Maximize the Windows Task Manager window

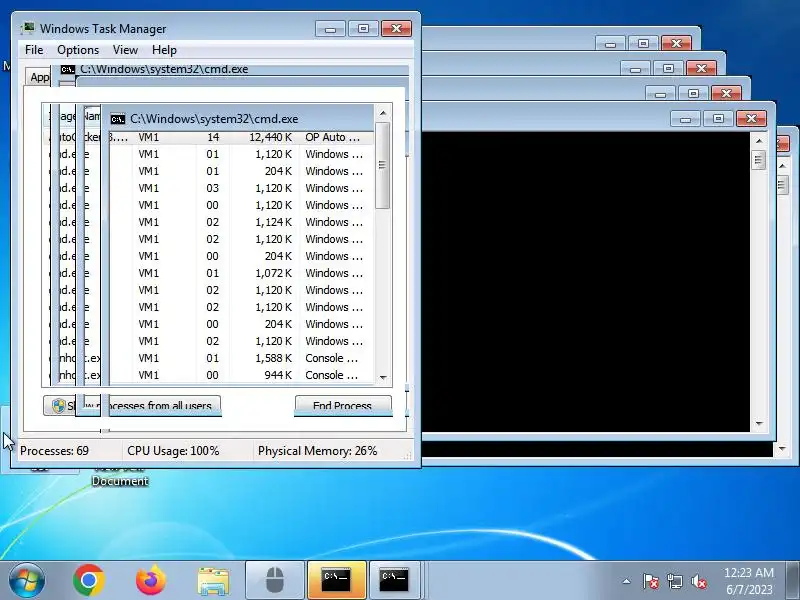coord(363,29)
